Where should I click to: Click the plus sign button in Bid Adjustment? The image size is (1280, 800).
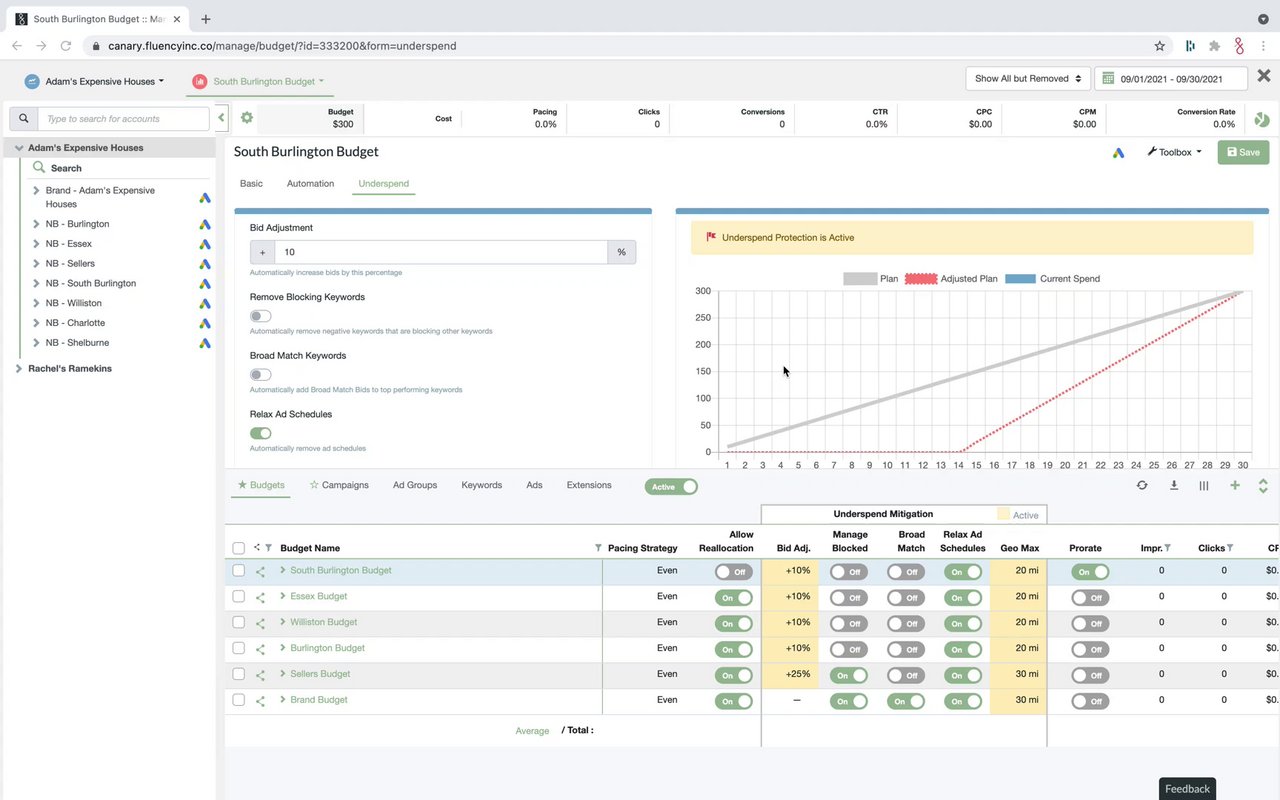coord(262,252)
